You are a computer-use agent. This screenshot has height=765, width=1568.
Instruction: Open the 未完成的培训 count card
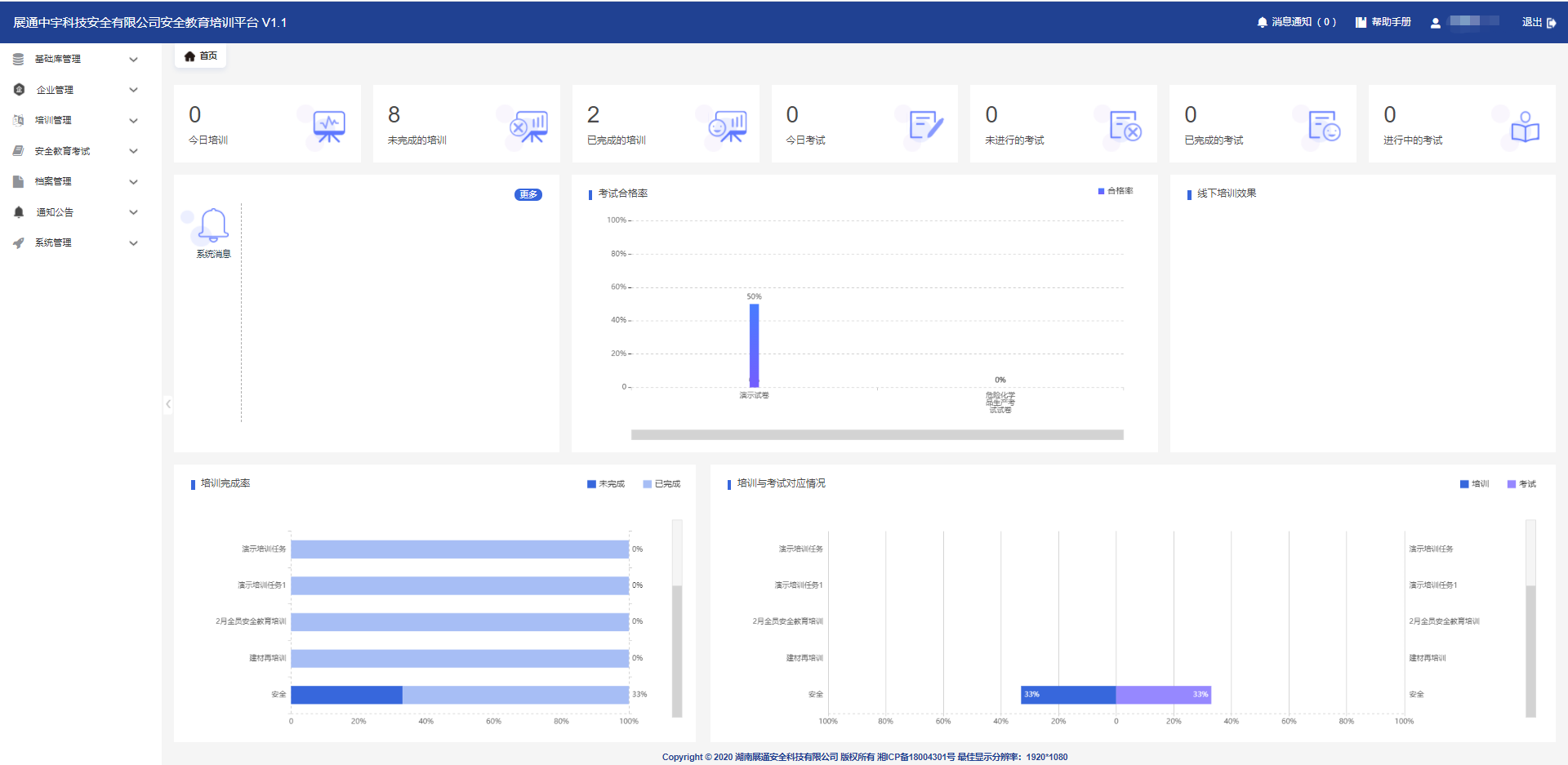click(x=466, y=123)
